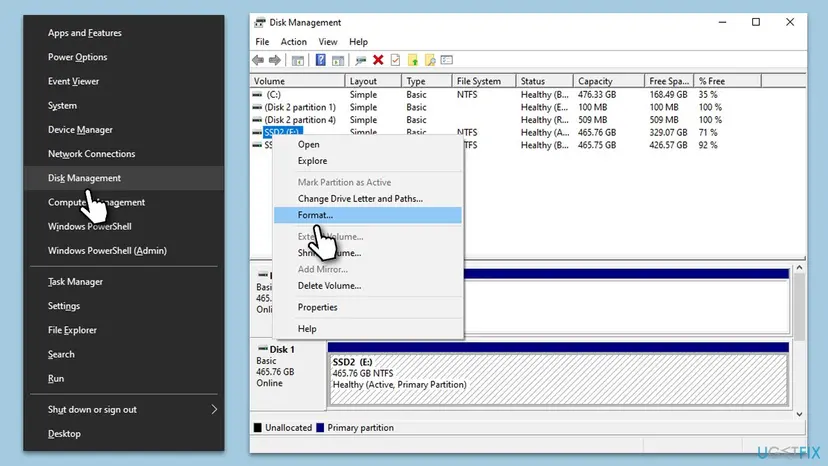Viewport: 828px width, 466px height.
Task: Choose Help in the context menu
Action: [368, 329]
